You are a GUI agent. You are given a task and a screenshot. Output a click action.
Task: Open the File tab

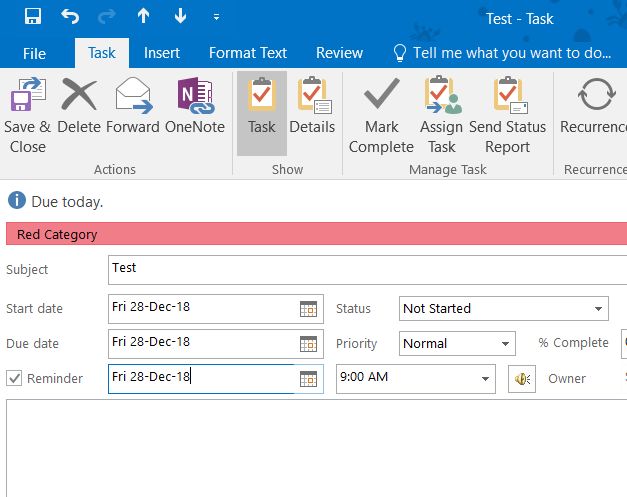[34, 53]
